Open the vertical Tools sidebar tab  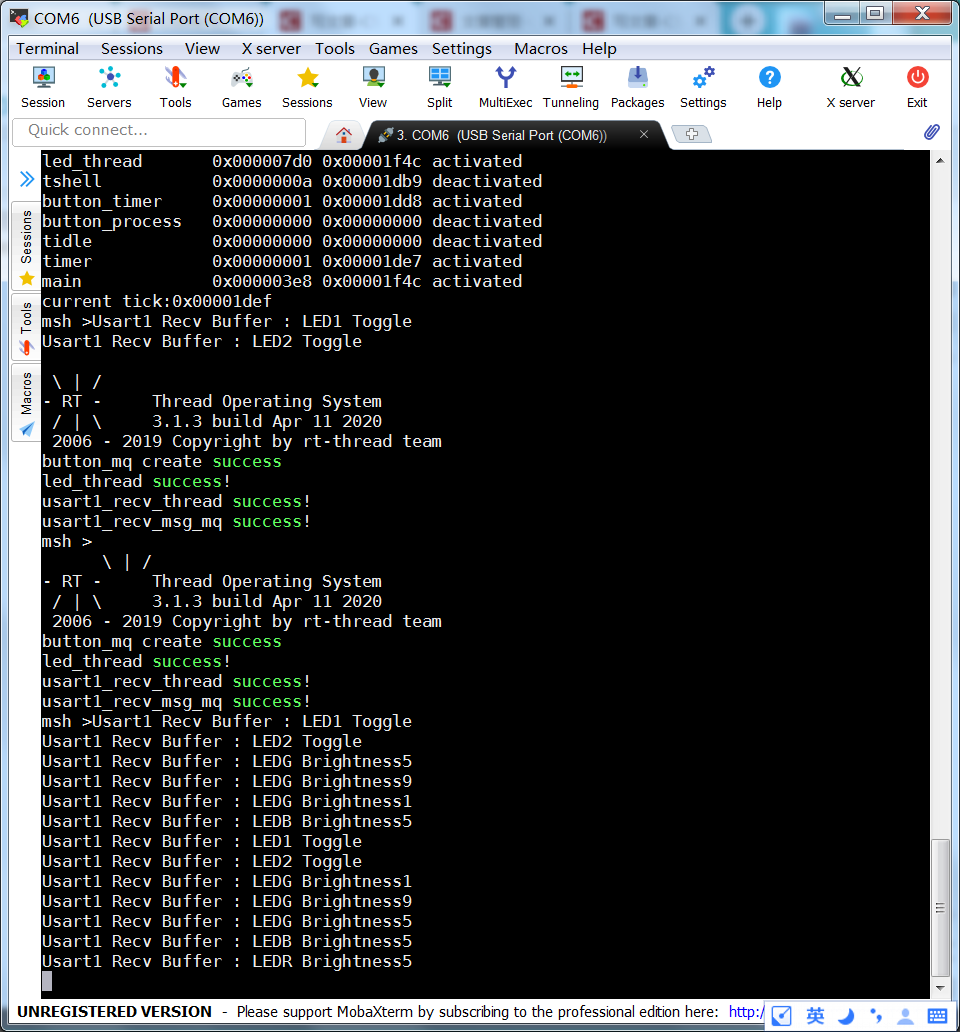[26, 327]
